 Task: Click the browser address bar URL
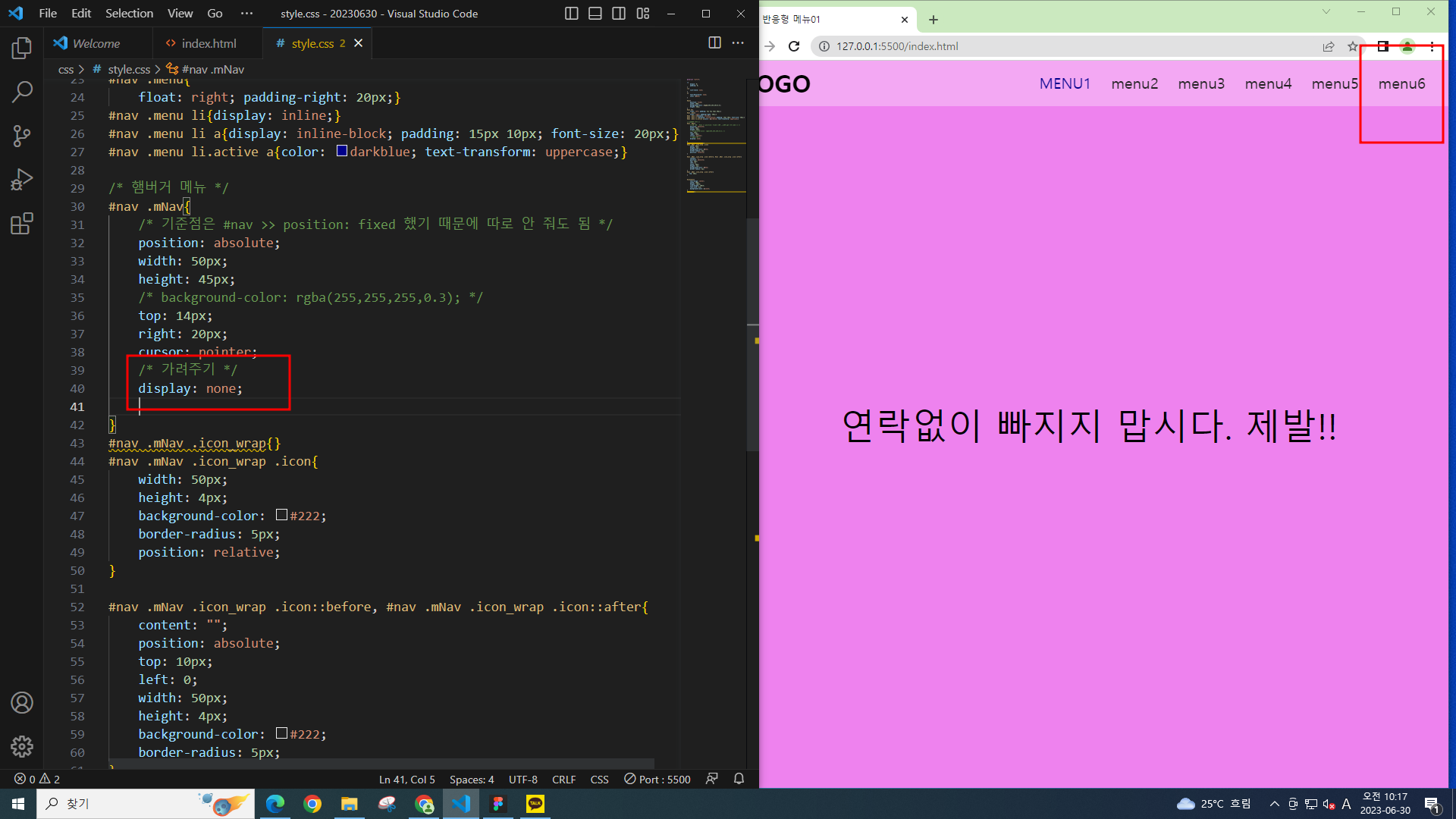click(897, 46)
